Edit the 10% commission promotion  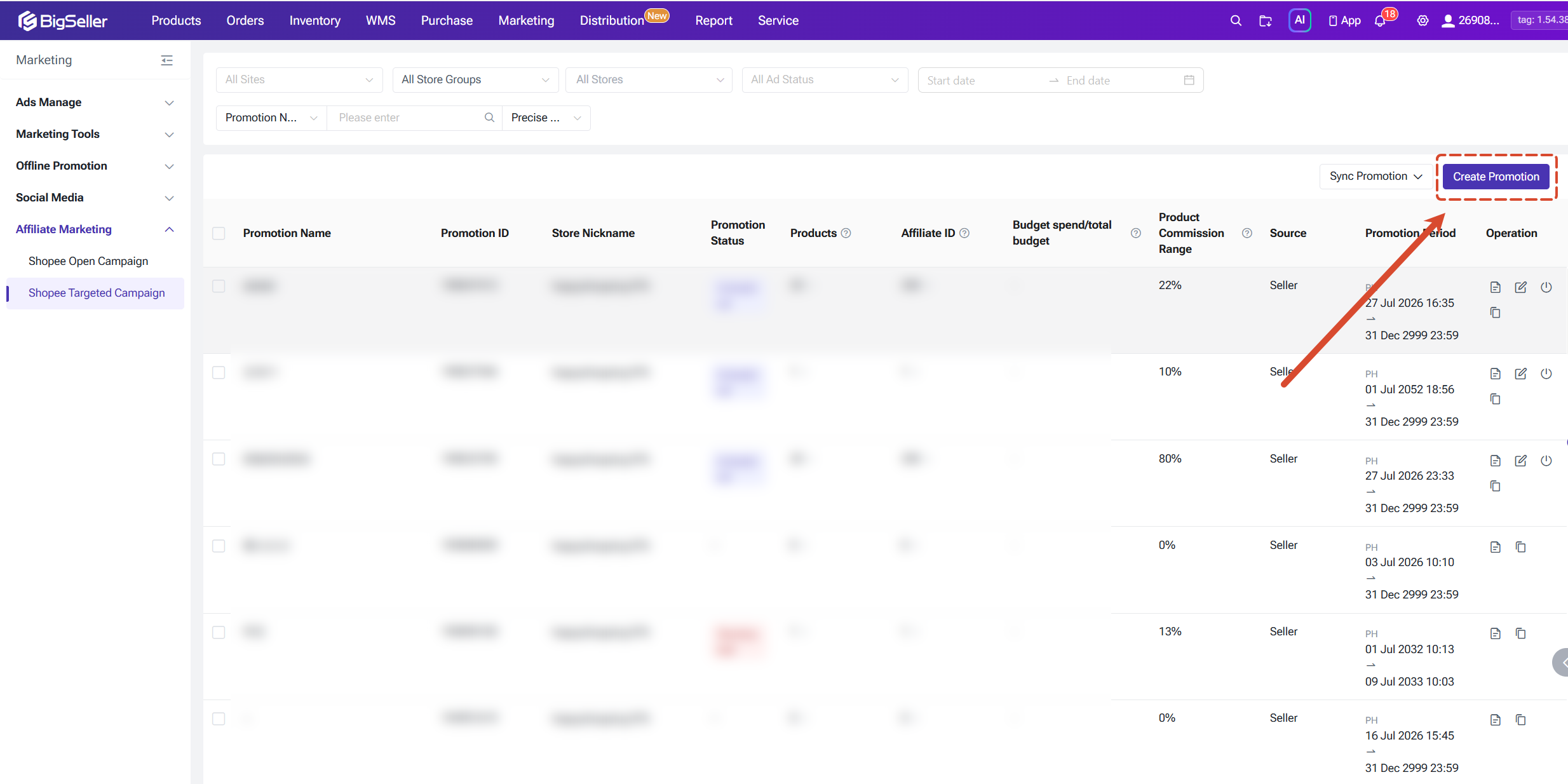coord(1520,374)
